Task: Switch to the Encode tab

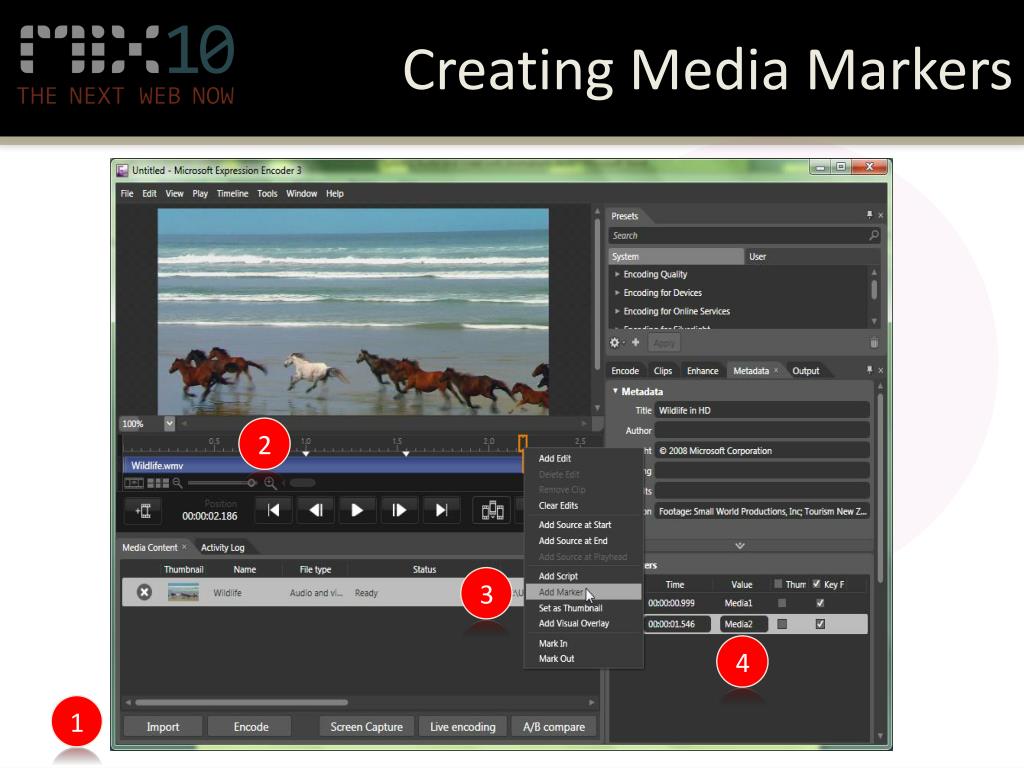Action: click(x=625, y=370)
